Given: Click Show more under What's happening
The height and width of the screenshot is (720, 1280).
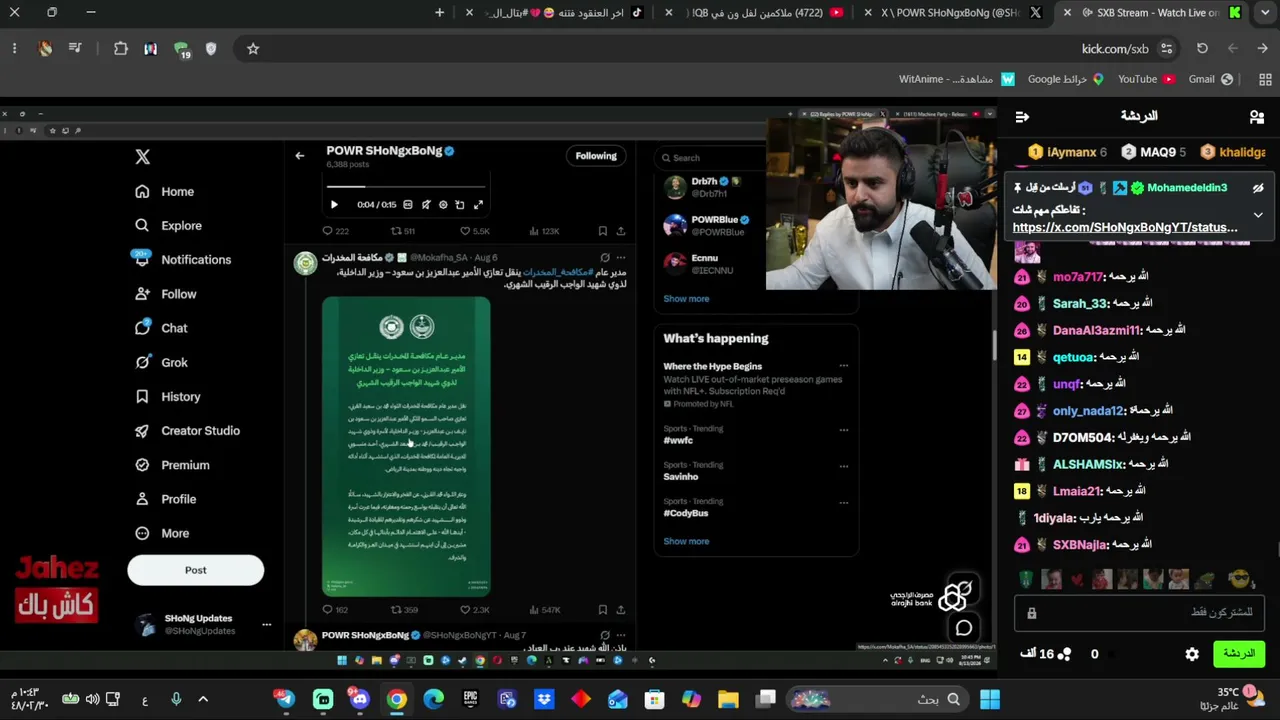Looking at the screenshot, I should (x=686, y=541).
